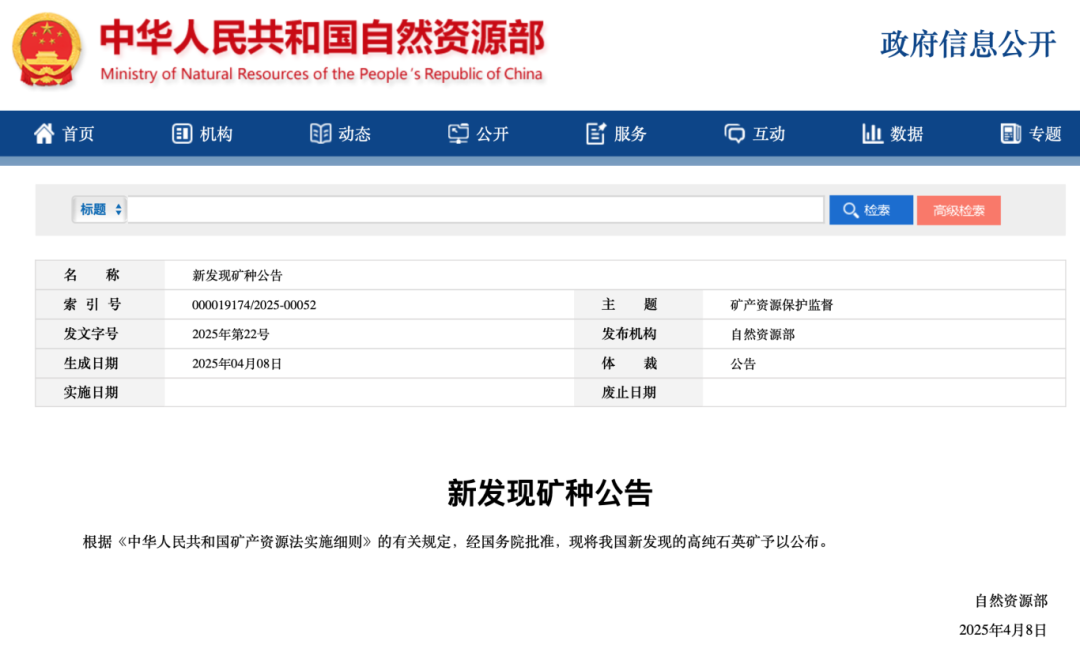Click the monitor icon beside 公开
The width and height of the screenshot is (1080, 660).
tap(459, 134)
